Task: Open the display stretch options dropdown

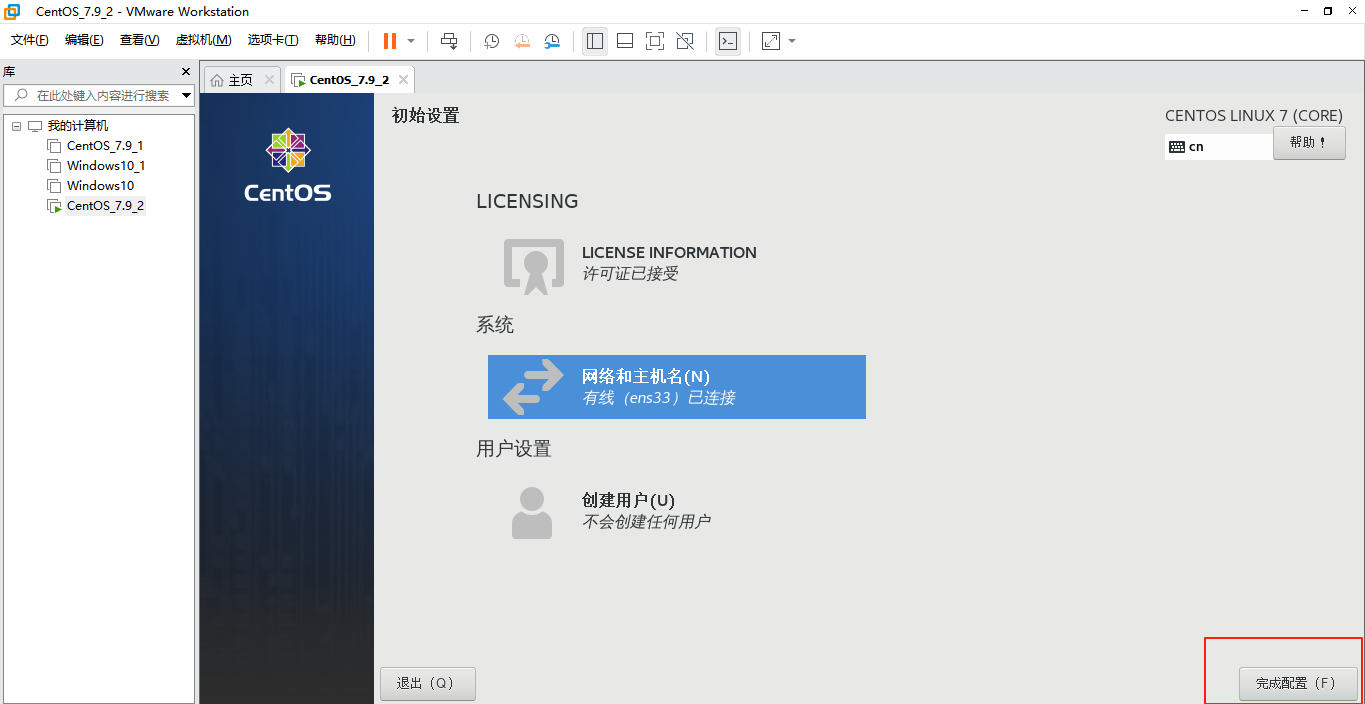Action: click(790, 41)
